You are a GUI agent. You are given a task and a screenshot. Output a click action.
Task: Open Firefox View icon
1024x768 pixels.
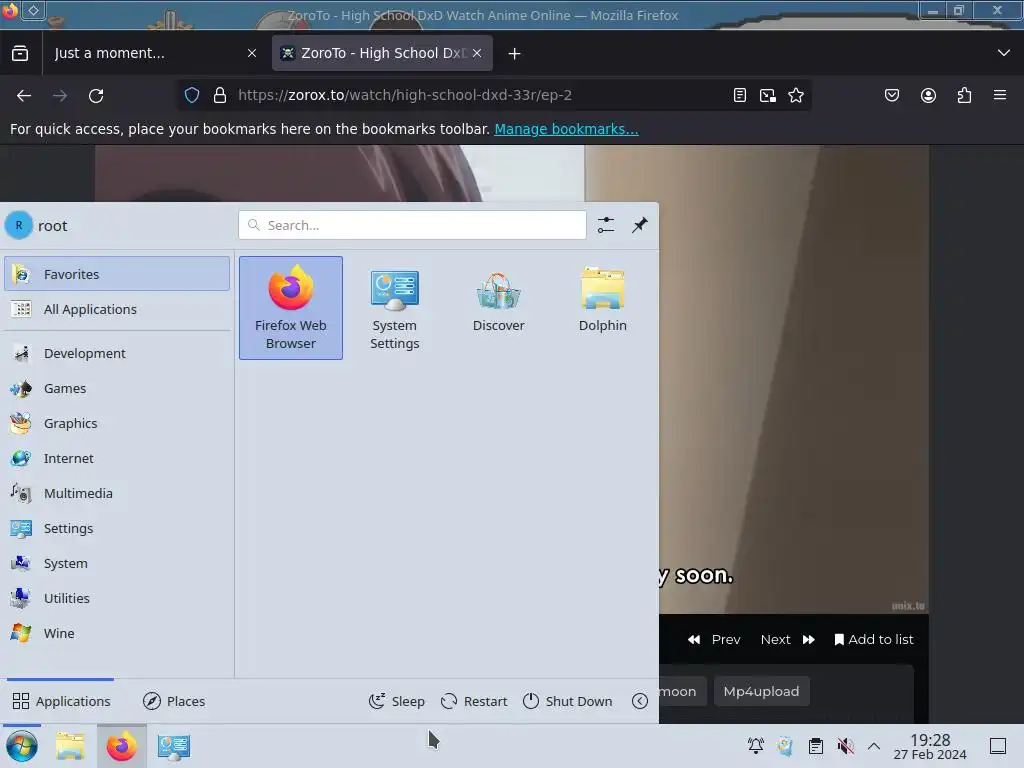[20, 54]
